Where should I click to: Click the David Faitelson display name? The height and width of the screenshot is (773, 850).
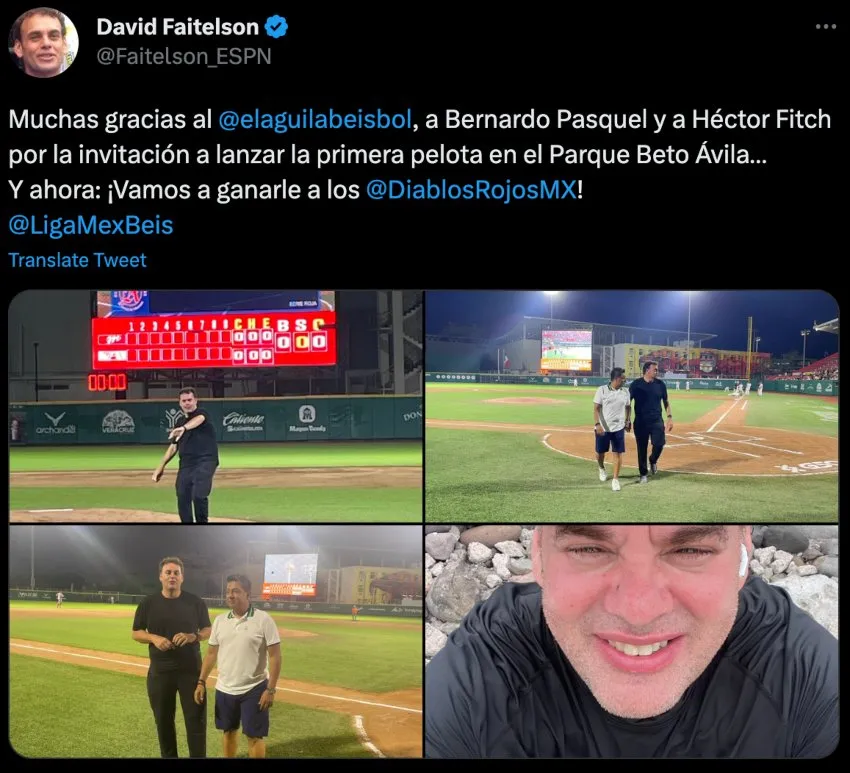coord(178,27)
